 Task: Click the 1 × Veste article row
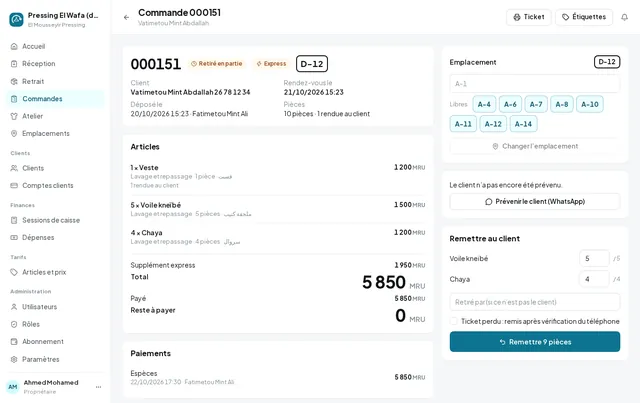click(x=278, y=176)
